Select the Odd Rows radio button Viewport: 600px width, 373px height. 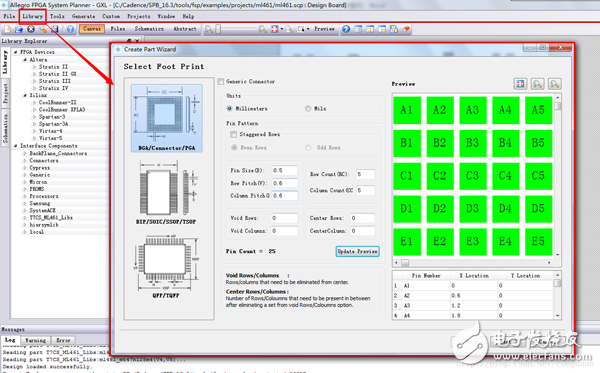click(308, 148)
